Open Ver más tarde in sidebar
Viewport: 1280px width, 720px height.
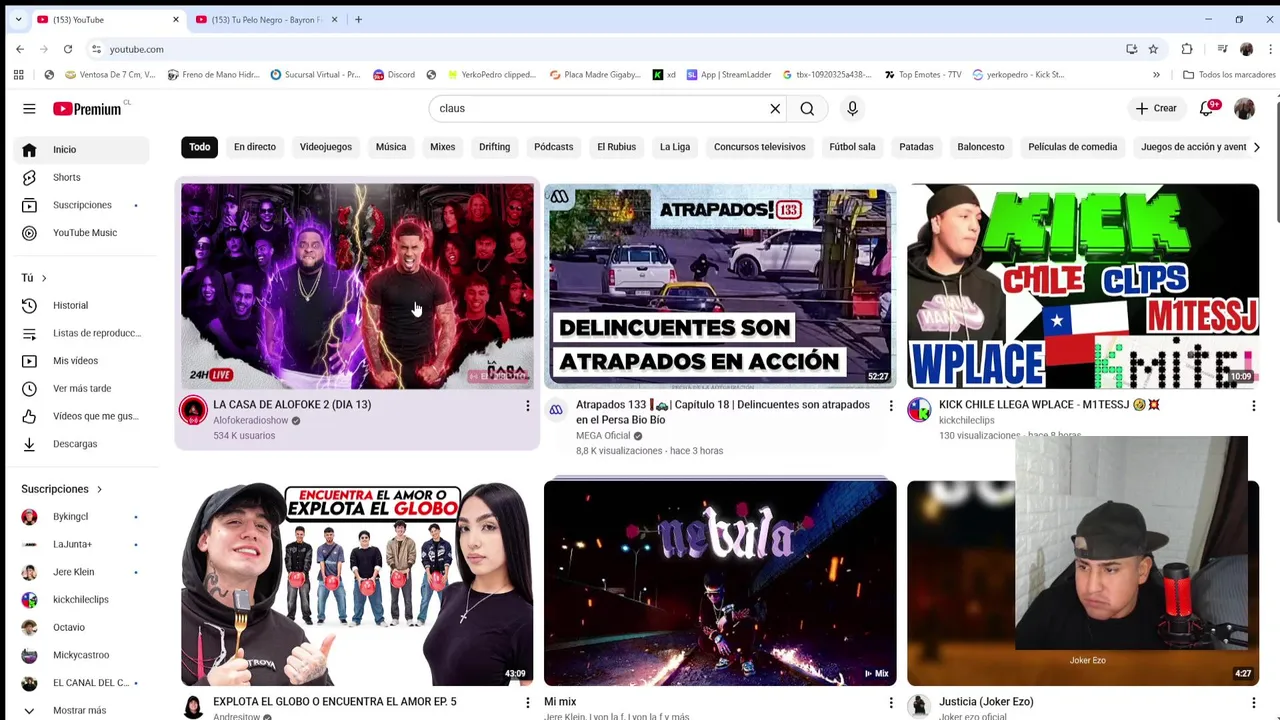click(x=82, y=388)
